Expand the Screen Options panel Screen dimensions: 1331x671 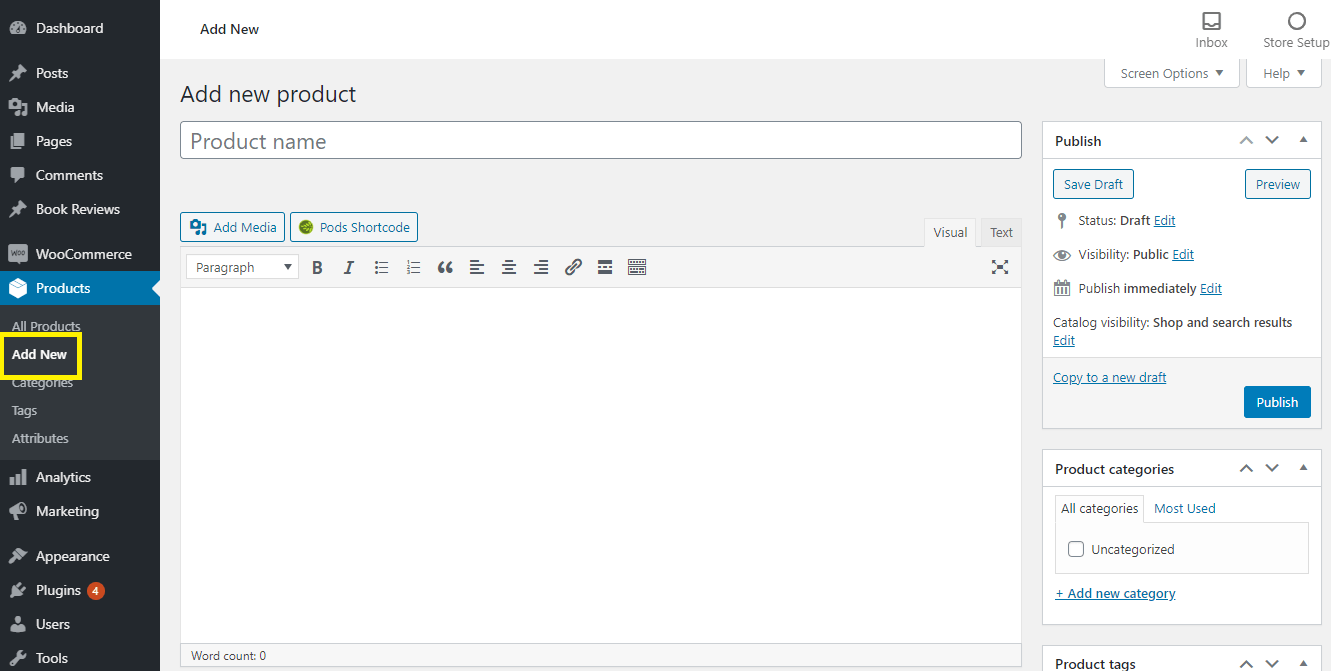click(x=1171, y=73)
